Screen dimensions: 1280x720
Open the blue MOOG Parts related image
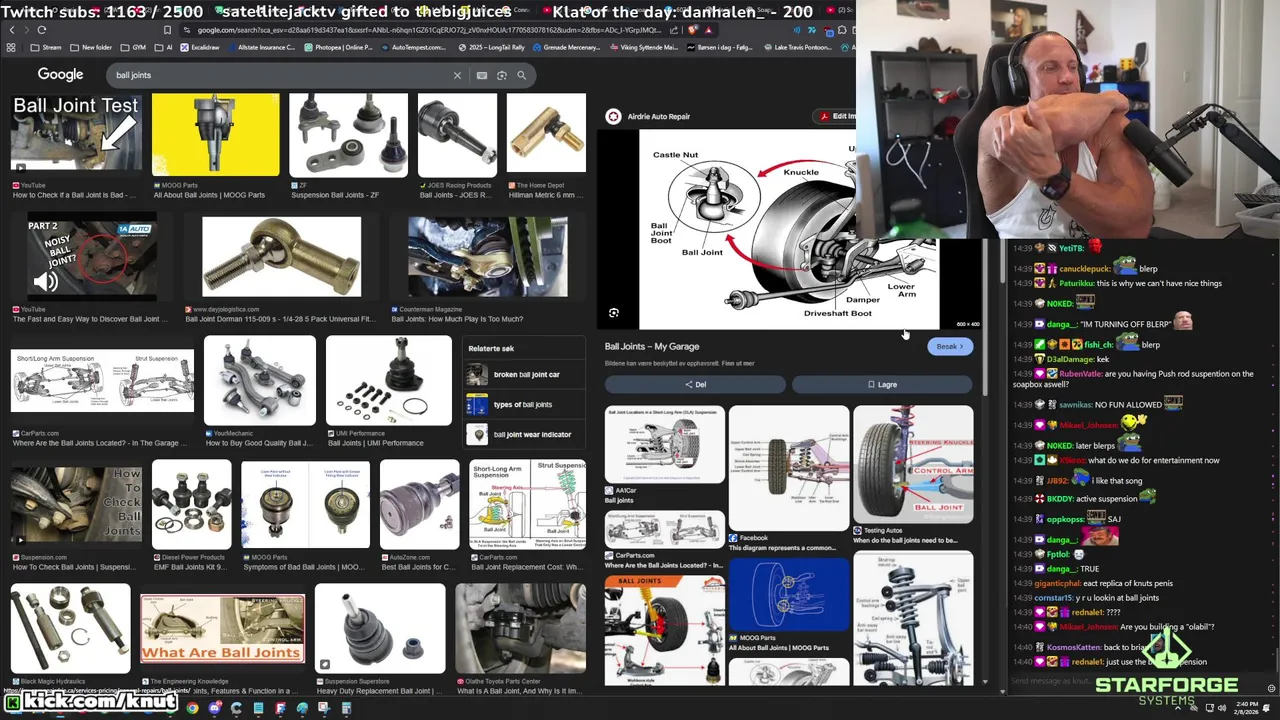788,595
